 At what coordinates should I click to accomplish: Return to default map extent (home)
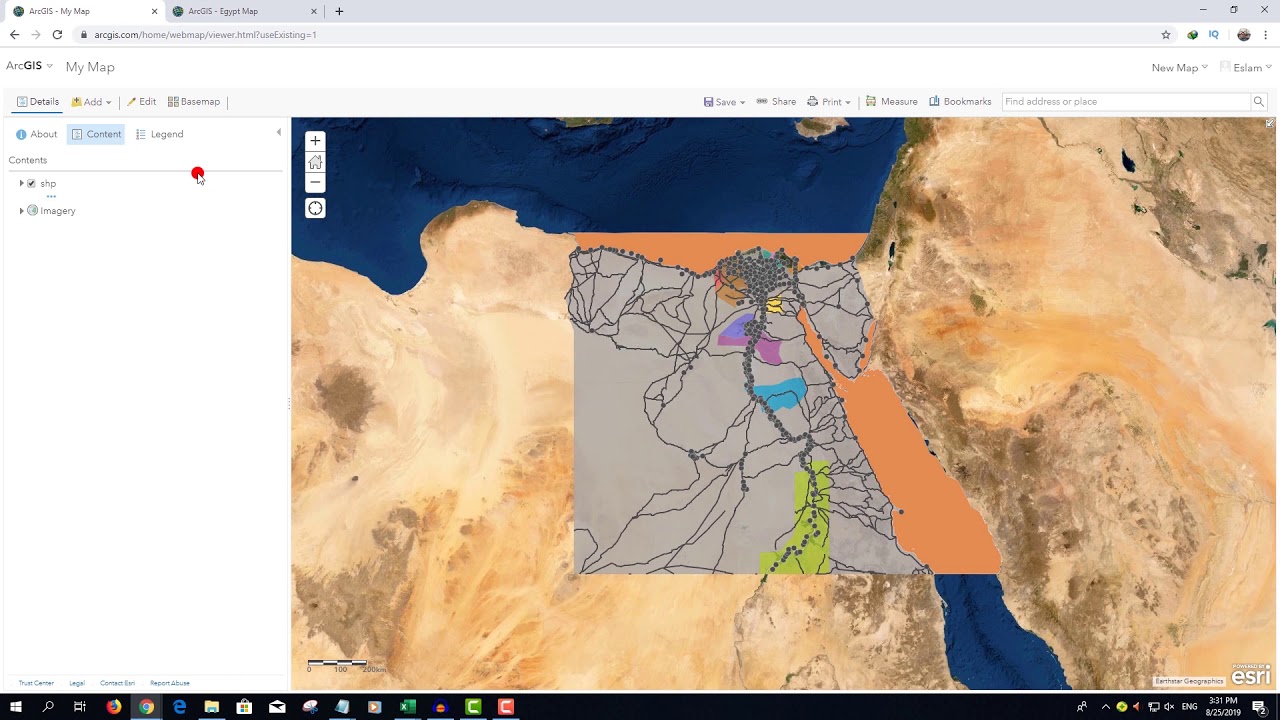315,162
